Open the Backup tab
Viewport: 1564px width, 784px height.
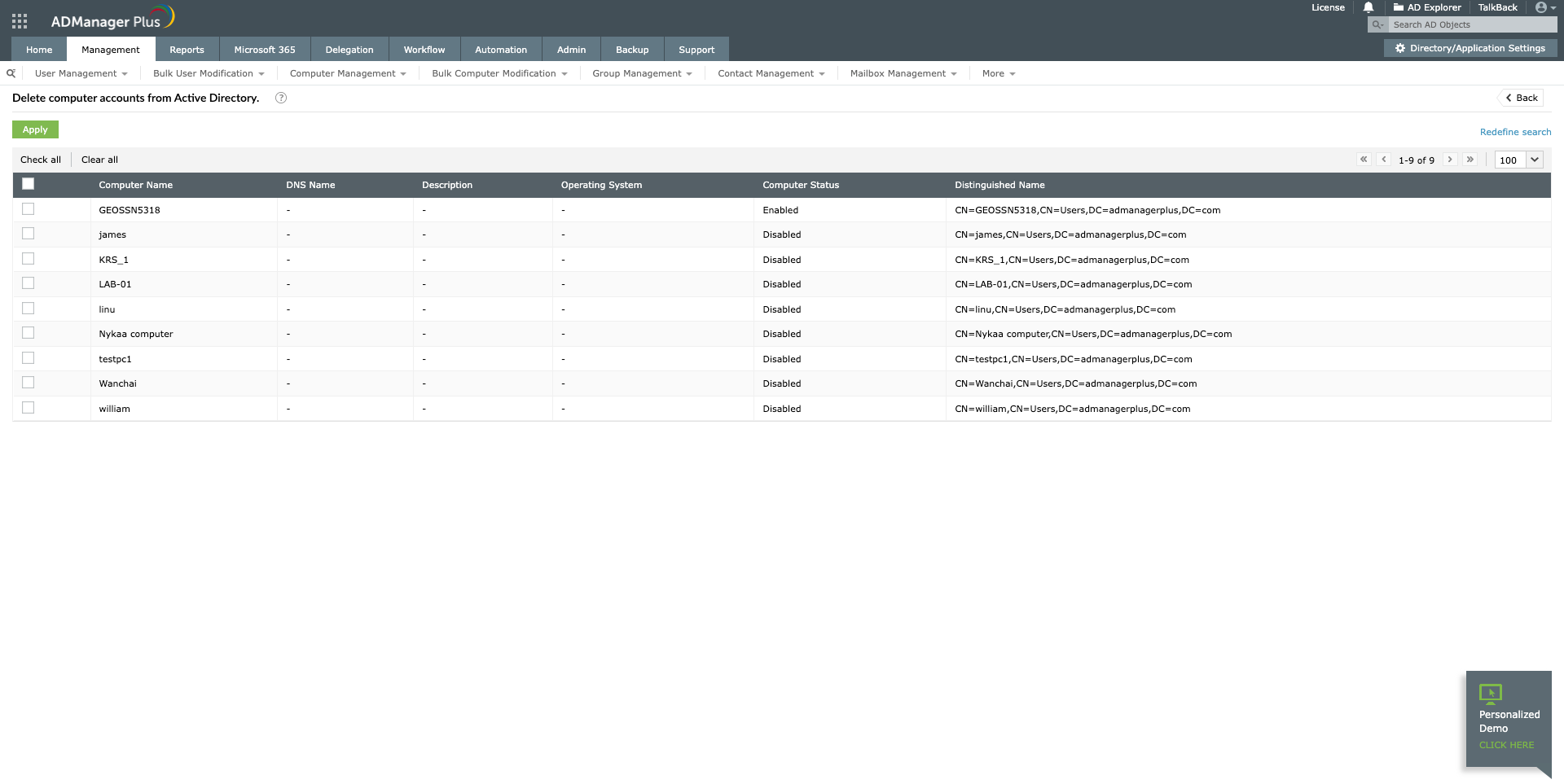coord(632,50)
